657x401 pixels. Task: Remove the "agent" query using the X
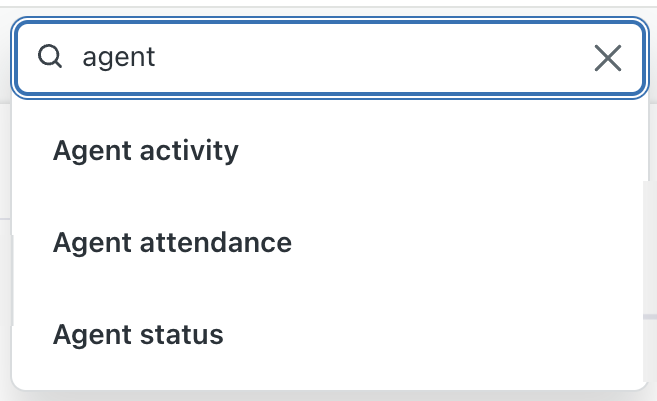coord(607,58)
